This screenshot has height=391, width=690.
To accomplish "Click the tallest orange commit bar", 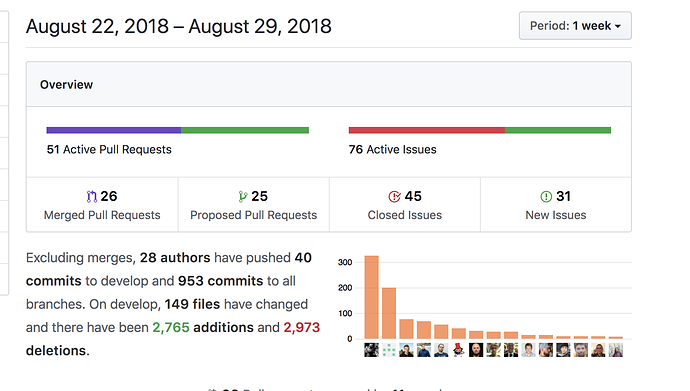I will point(371,297).
